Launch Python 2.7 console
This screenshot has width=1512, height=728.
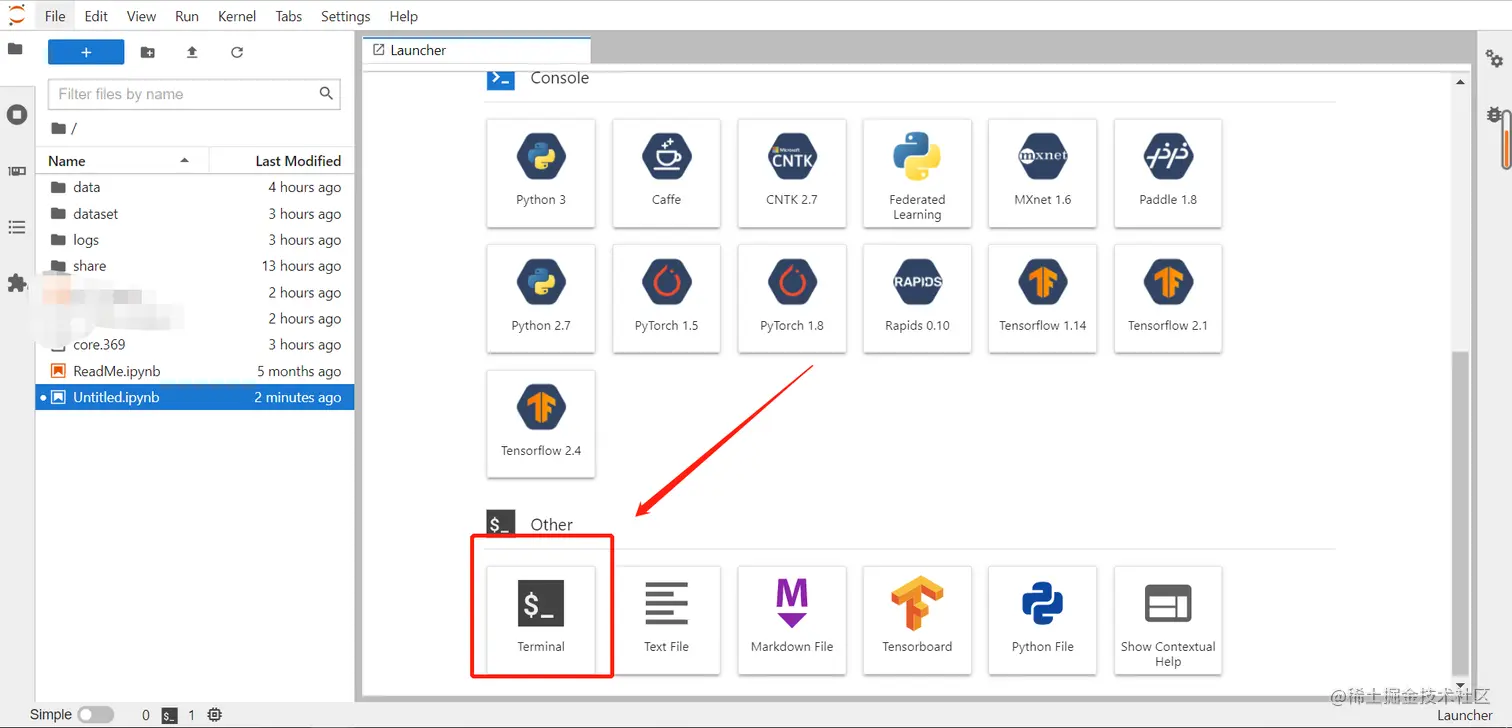click(541, 298)
